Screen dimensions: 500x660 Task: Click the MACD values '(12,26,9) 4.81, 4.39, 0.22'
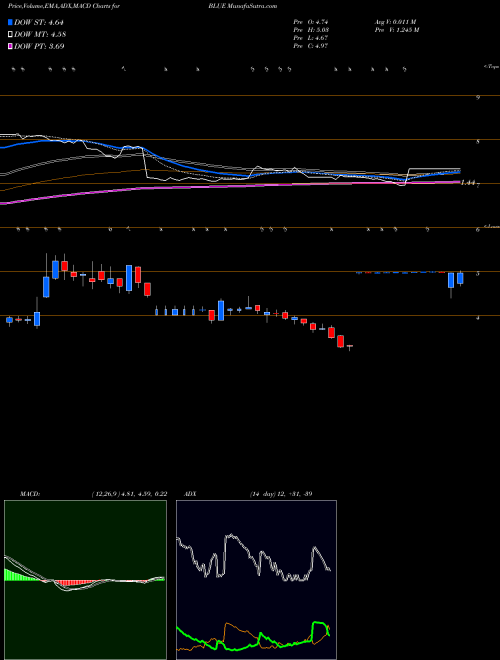point(129,494)
